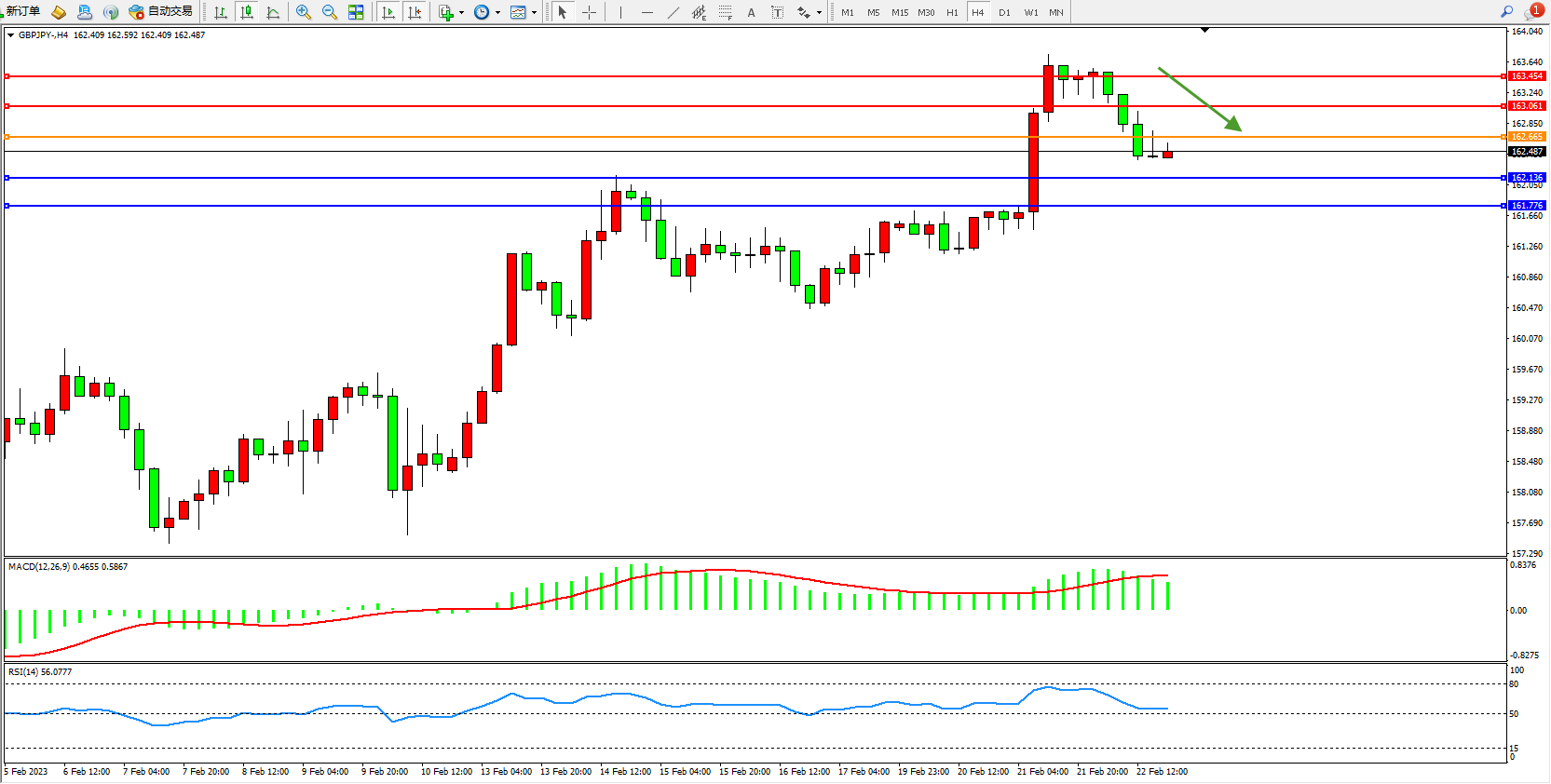Toggle the Chart Shift option
1551x784 pixels.
[415, 12]
